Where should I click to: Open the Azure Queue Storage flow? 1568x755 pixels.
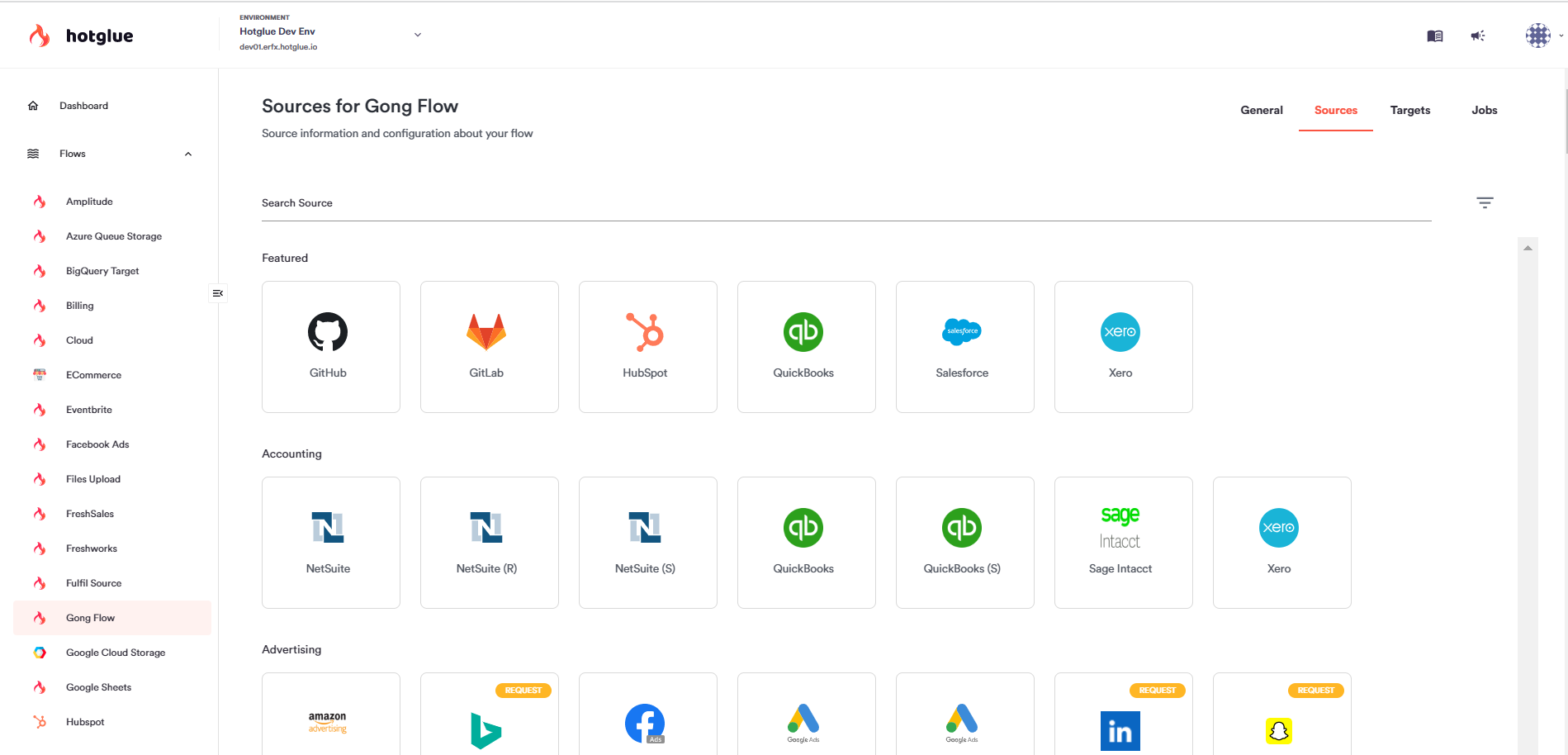112,236
